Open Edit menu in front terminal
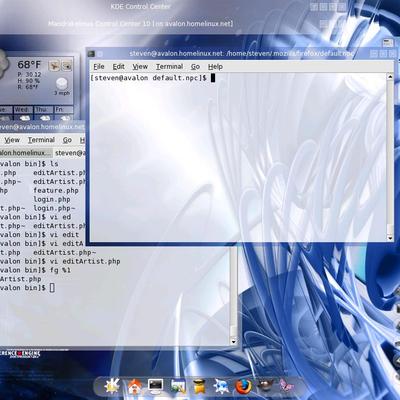400x400 pixels. [x=118, y=67]
